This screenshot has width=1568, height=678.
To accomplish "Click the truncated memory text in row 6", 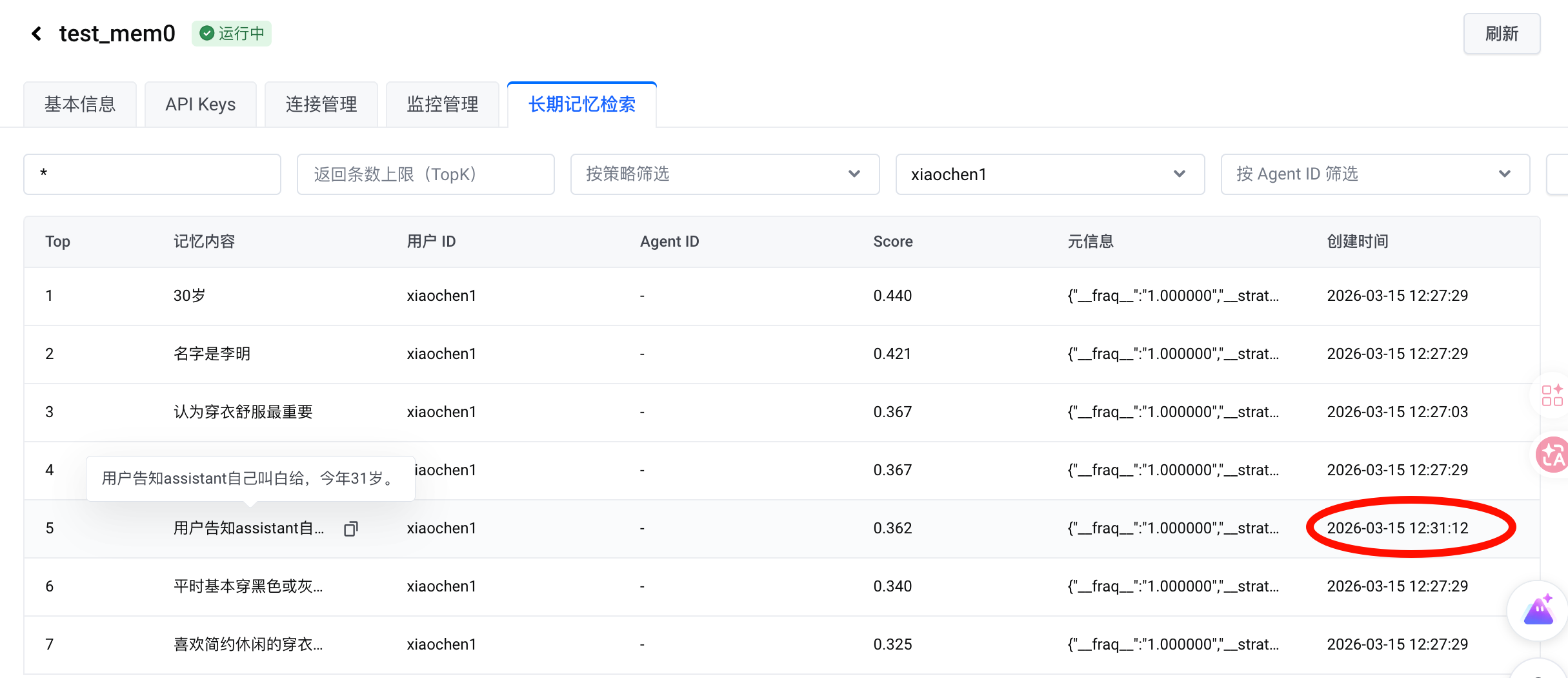I will pos(248,586).
